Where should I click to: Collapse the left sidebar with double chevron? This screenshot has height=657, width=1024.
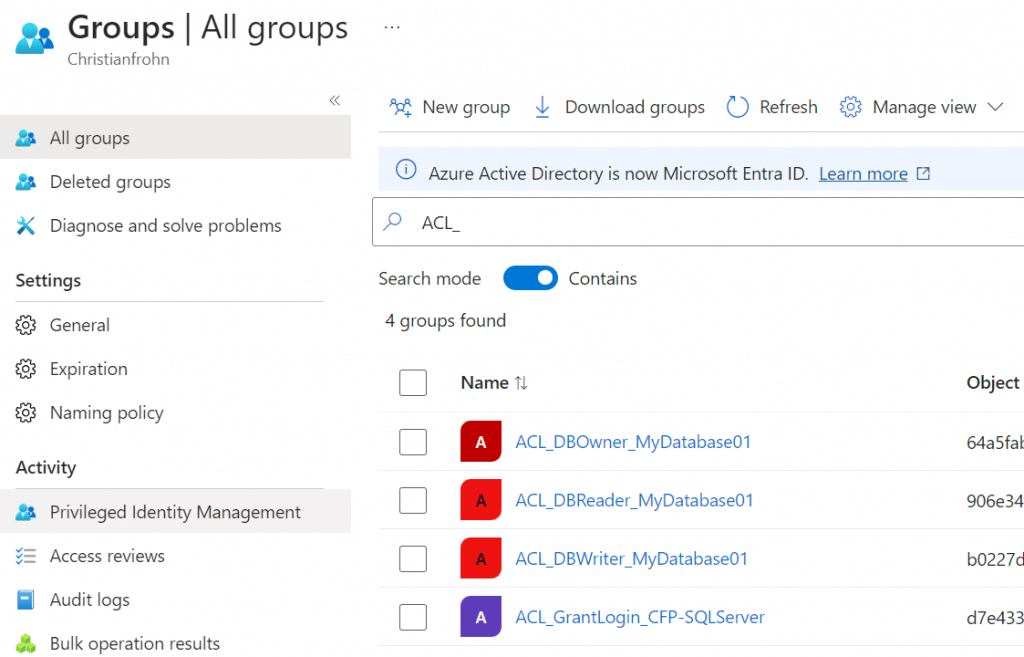(335, 100)
